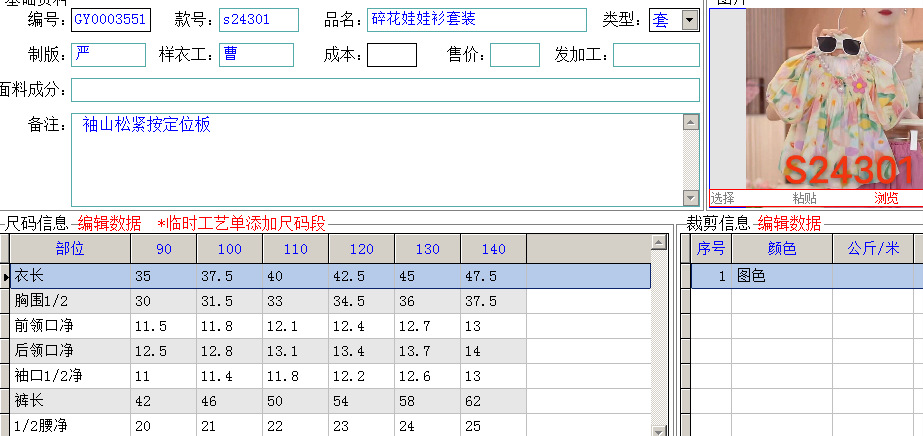Click the 备注 scrollbar down arrow
The height and width of the screenshot is (436, 923).
691,198
